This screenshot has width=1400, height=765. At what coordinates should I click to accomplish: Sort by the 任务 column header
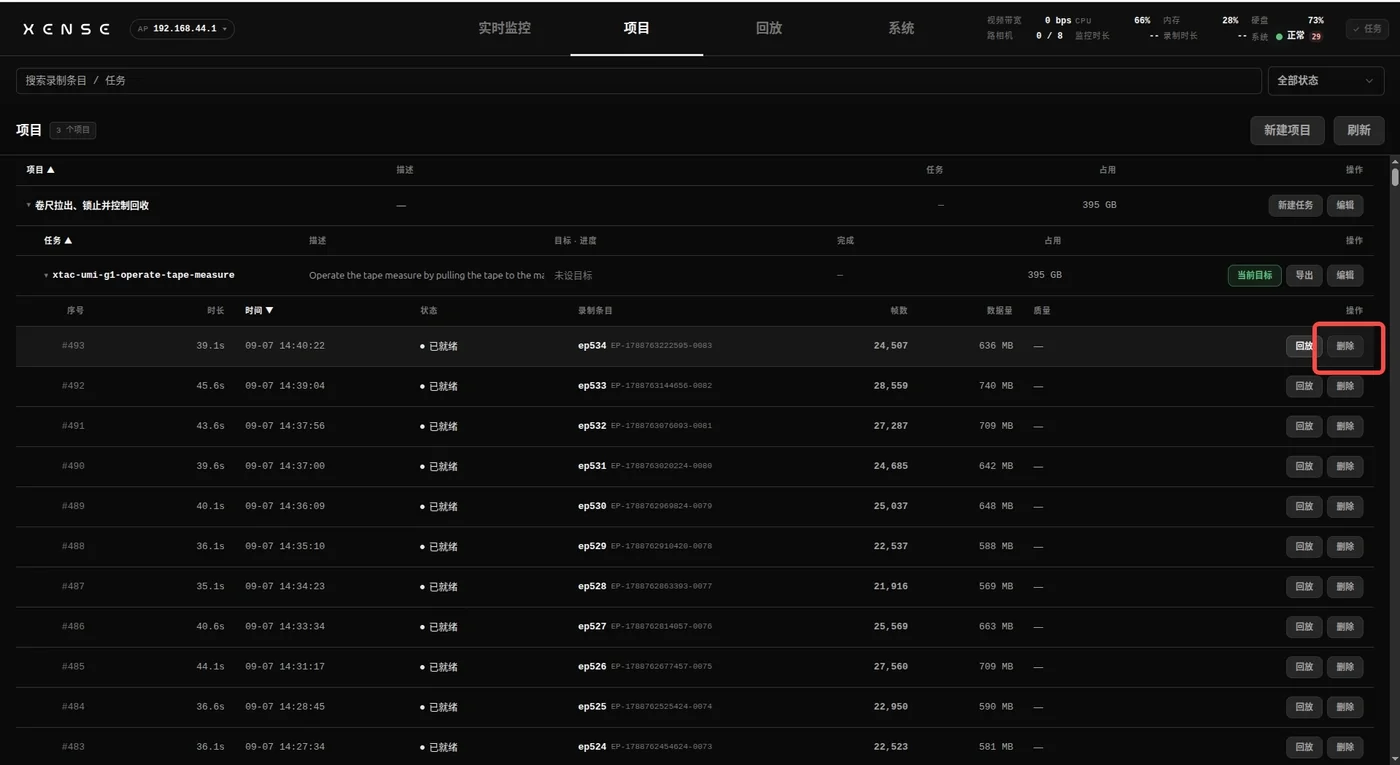tap(58, 240)
